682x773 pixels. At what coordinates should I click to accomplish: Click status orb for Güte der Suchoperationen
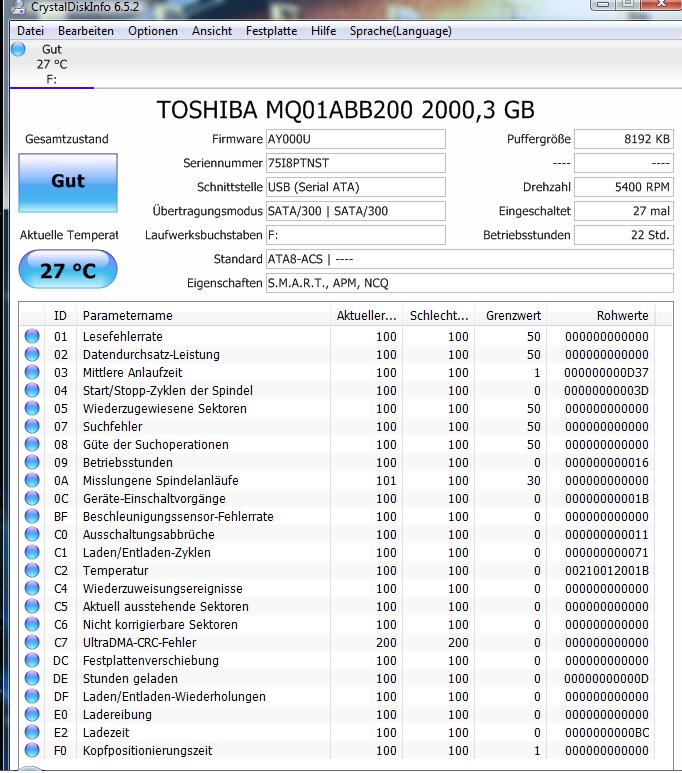coord(32,444)
